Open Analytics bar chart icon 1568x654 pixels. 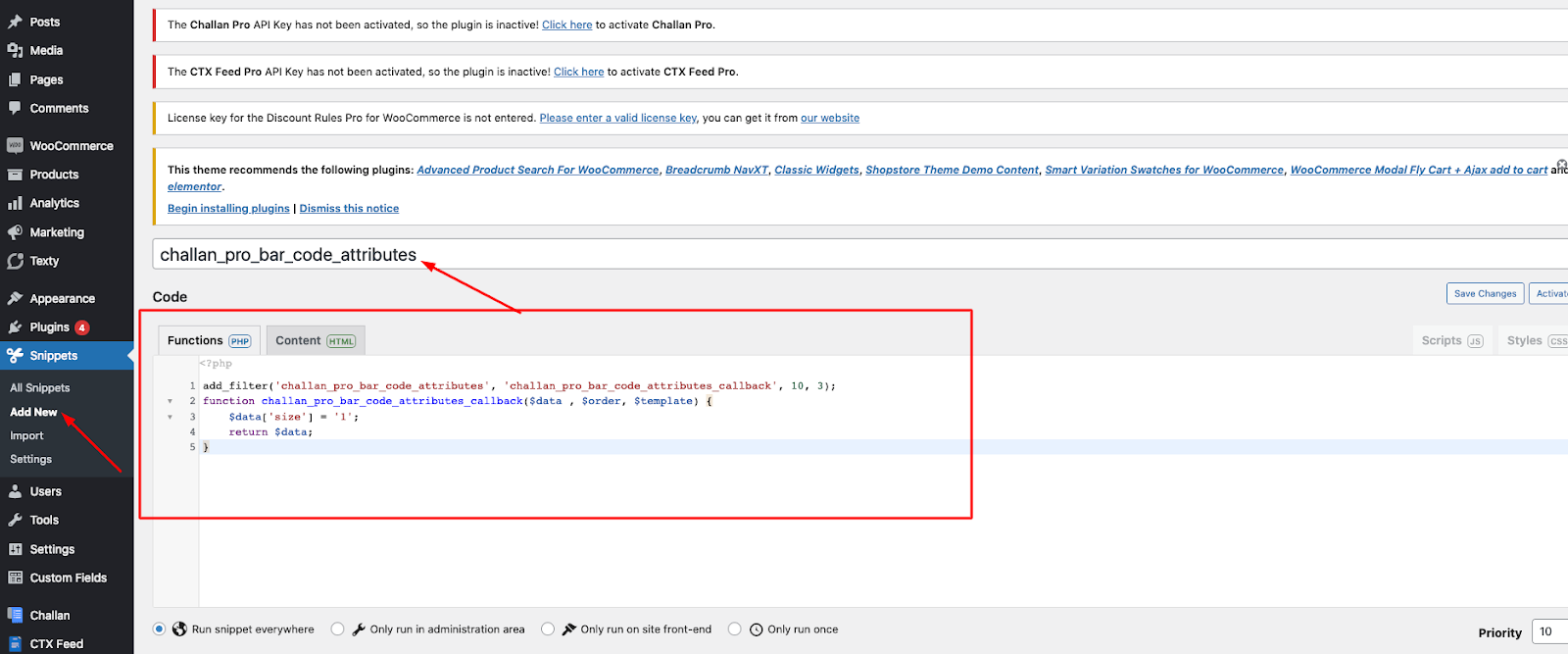coord(15,203)
